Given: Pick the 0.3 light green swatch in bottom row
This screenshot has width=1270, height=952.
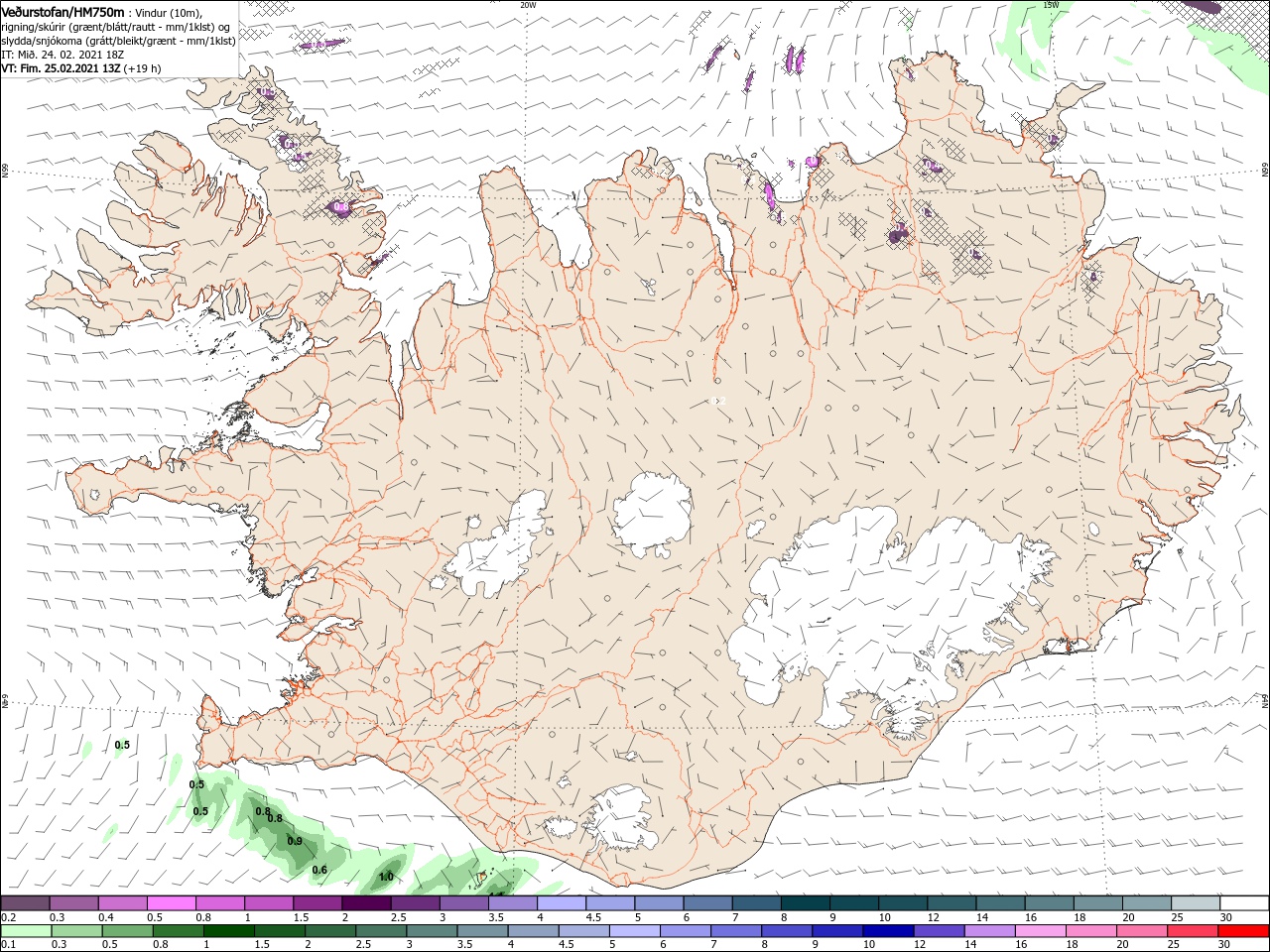Looking at the screenshot, I should point(75,931).
